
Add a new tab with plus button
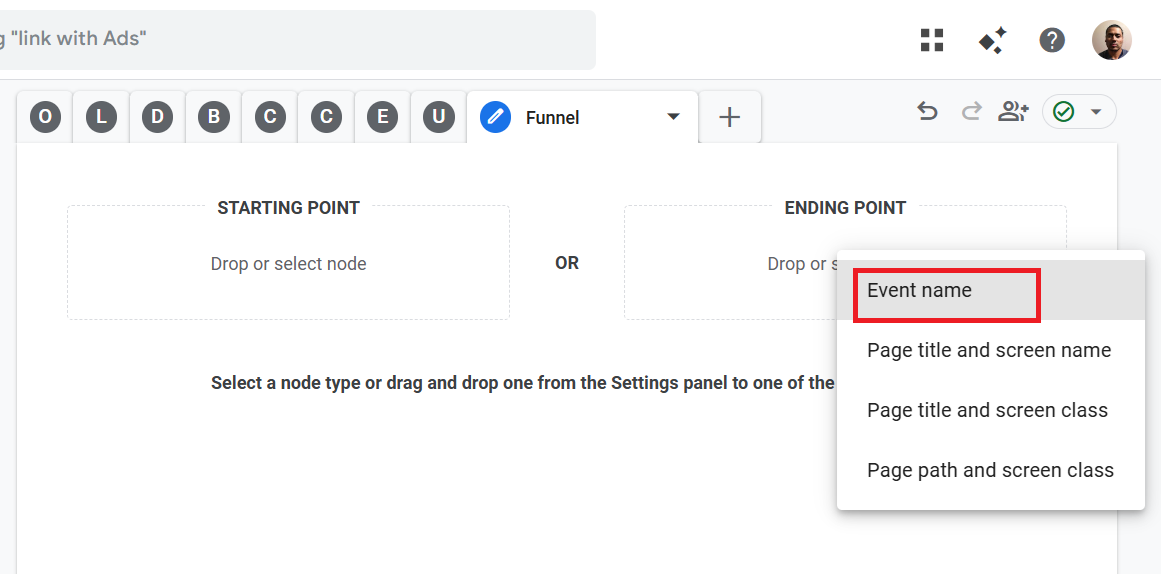click(730, 118)
